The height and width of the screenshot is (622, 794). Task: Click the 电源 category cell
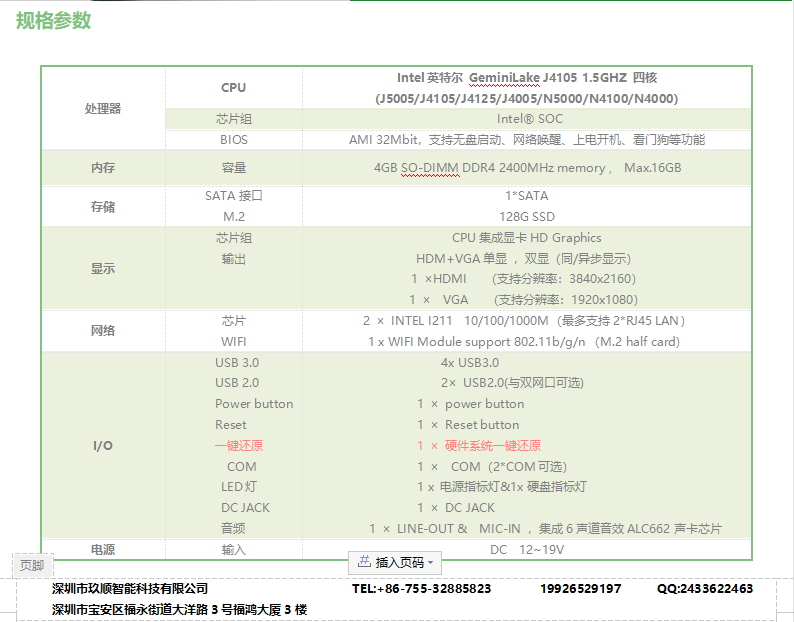coord(103,550)
